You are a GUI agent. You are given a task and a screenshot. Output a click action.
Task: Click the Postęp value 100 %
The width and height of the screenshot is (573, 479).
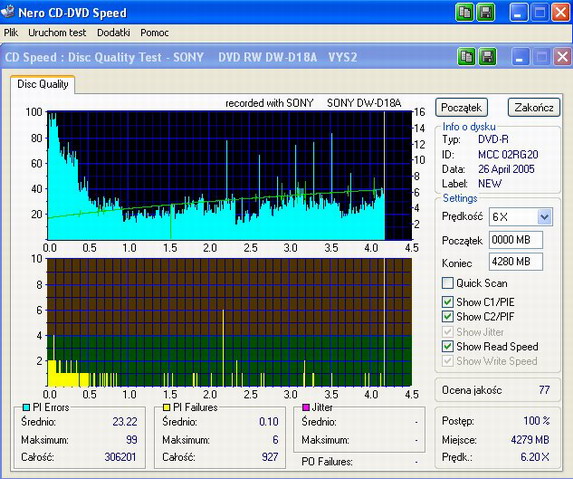(536, 421)
